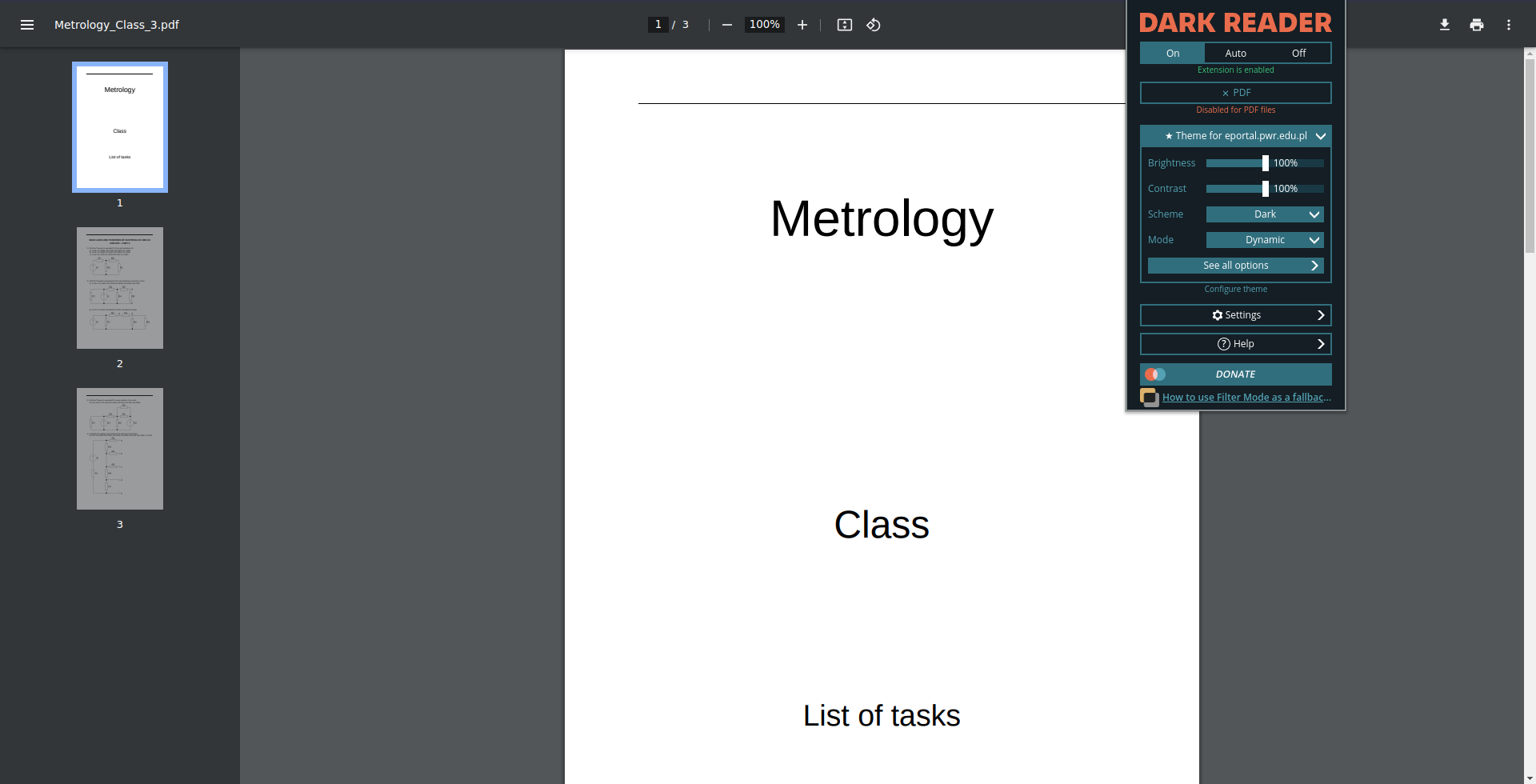Click the 100% zoom level field
The image size is (1536, 784).
click(764, 25)
